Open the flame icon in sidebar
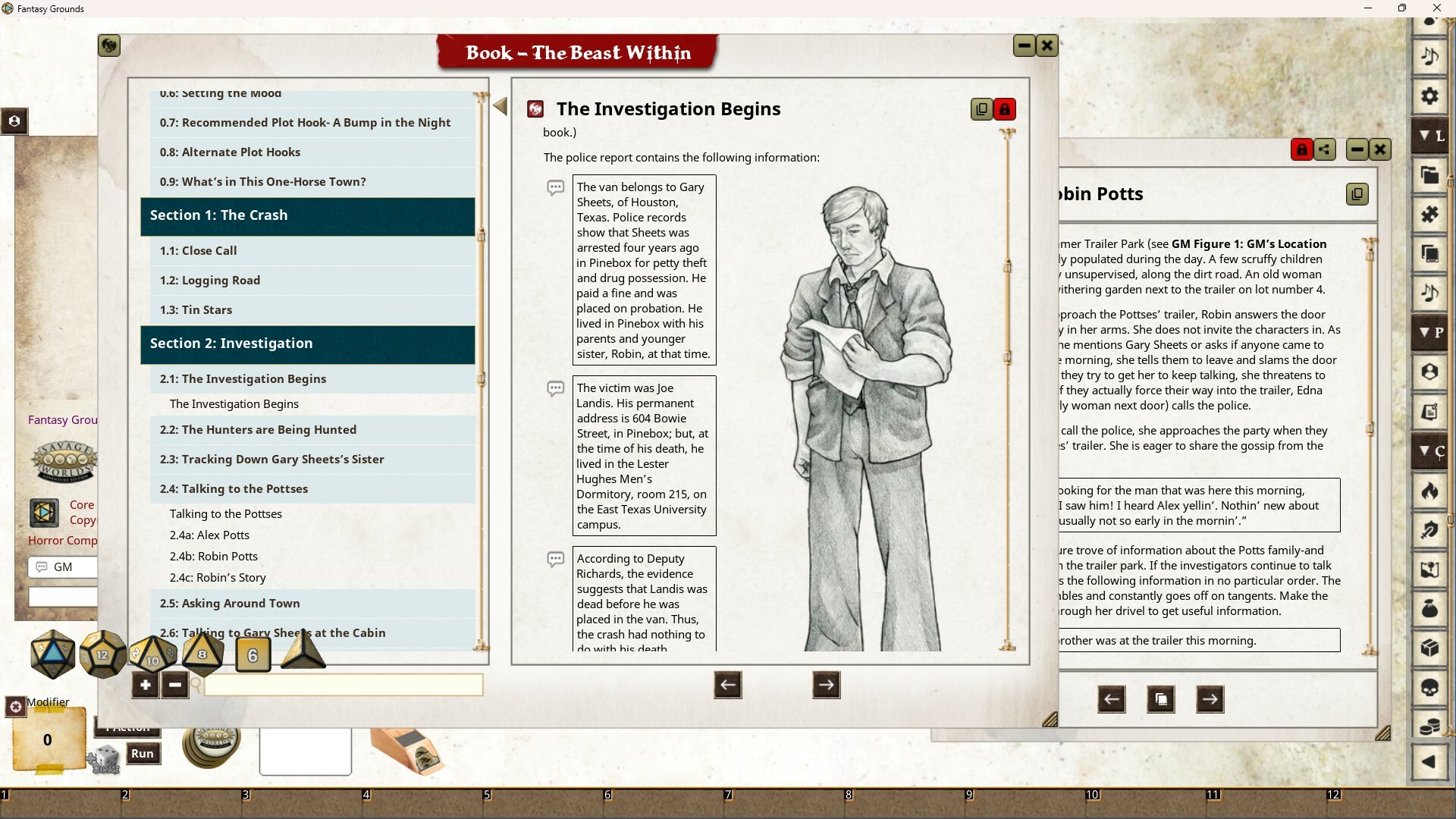The width and height of the screenshot is (1456, 819). pyautogui.click(x=1429, y=491)
